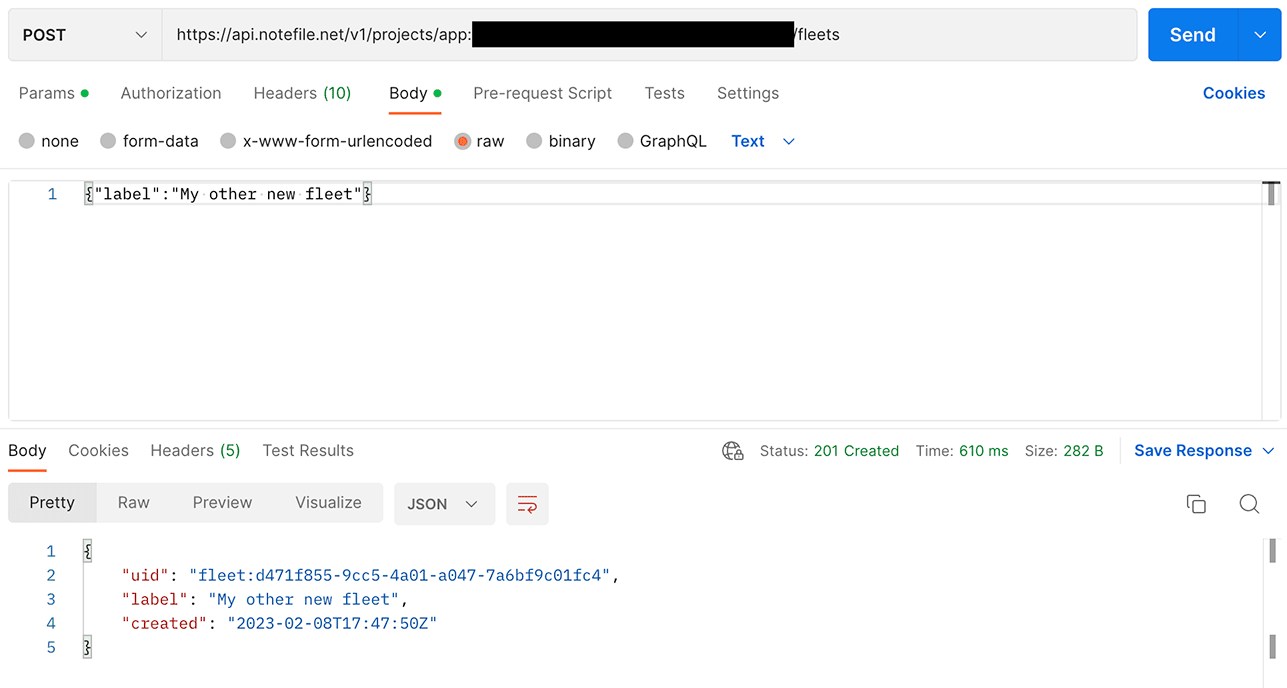Select the Pretty response view

click(x=52, y=503)
